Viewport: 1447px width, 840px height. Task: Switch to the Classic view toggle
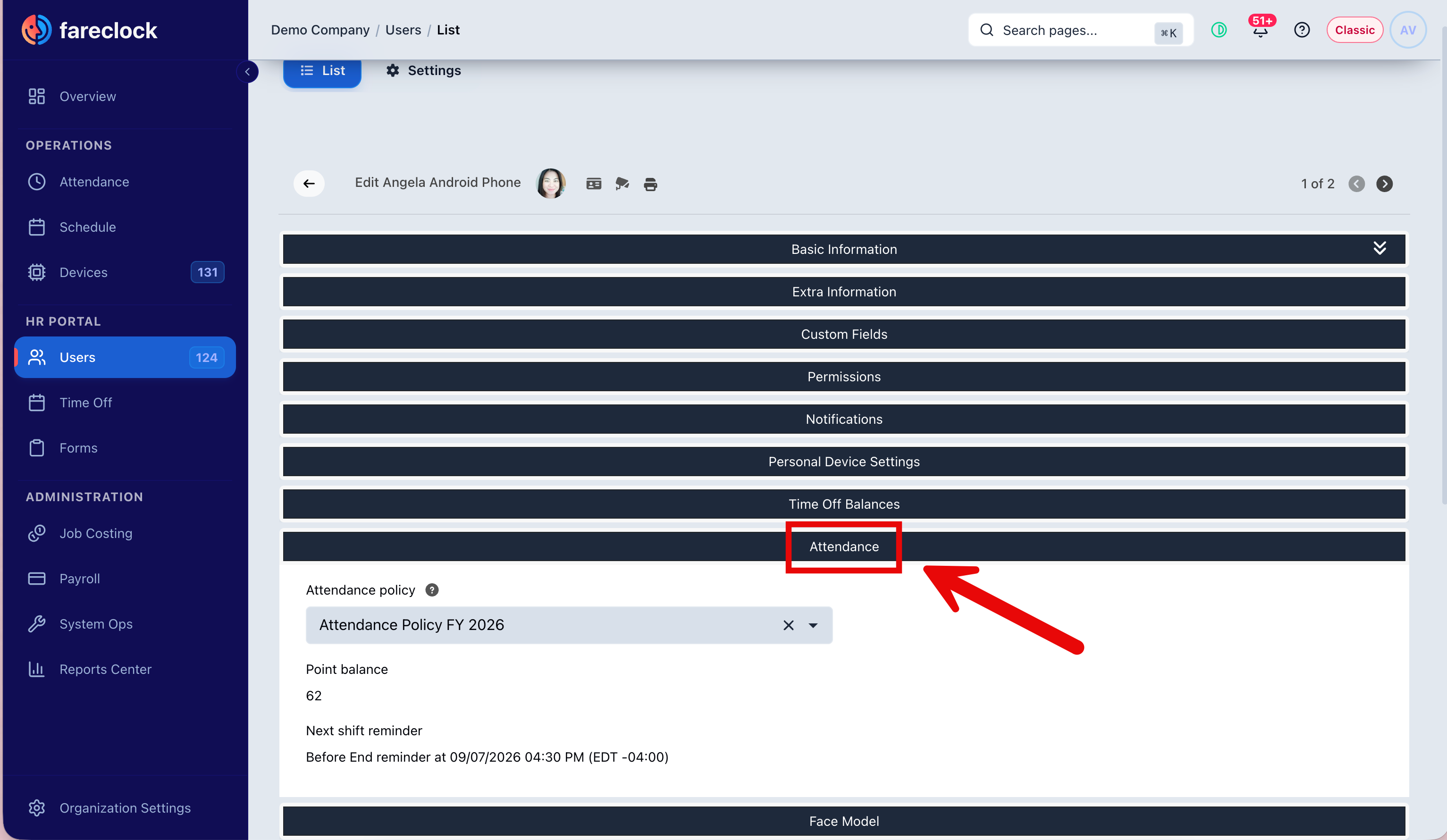(1354, 30)
